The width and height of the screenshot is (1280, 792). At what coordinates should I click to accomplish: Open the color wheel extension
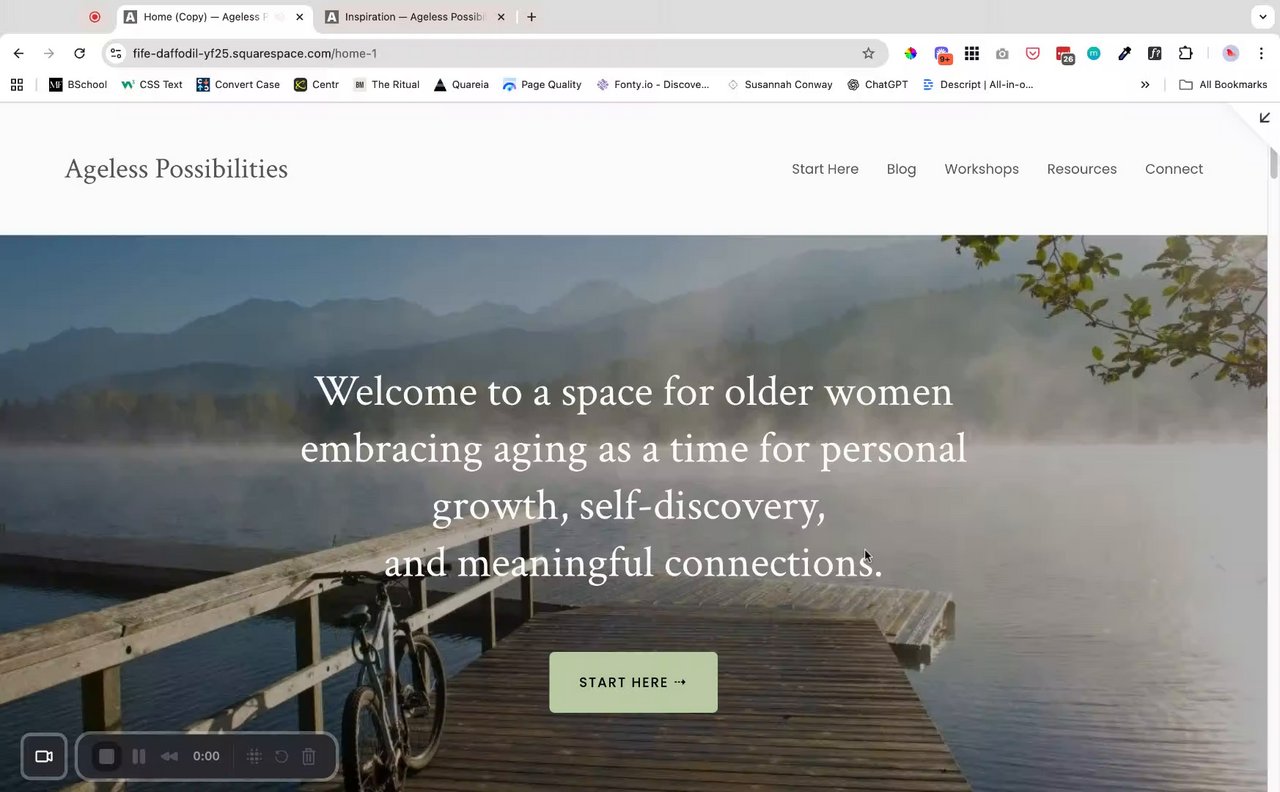tap(910, 53)
